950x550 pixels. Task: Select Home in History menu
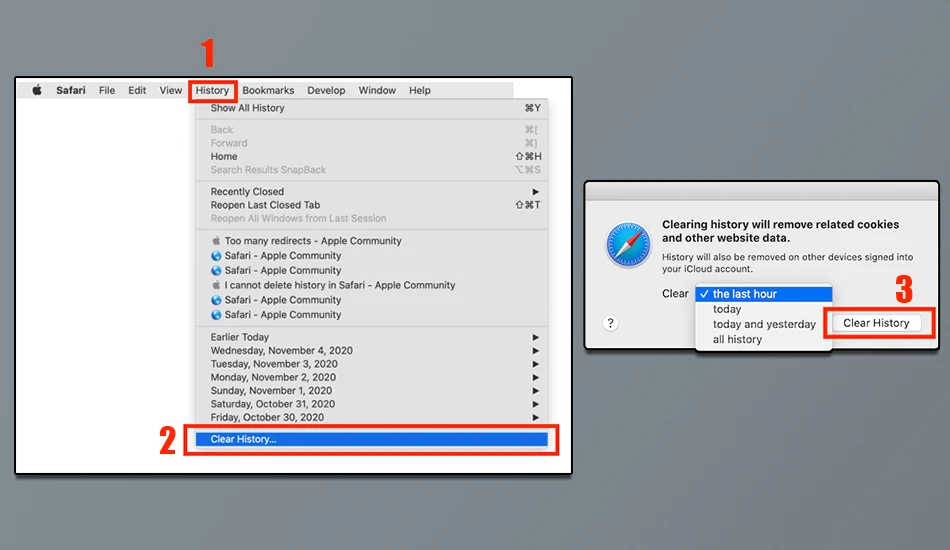(372, 156)
